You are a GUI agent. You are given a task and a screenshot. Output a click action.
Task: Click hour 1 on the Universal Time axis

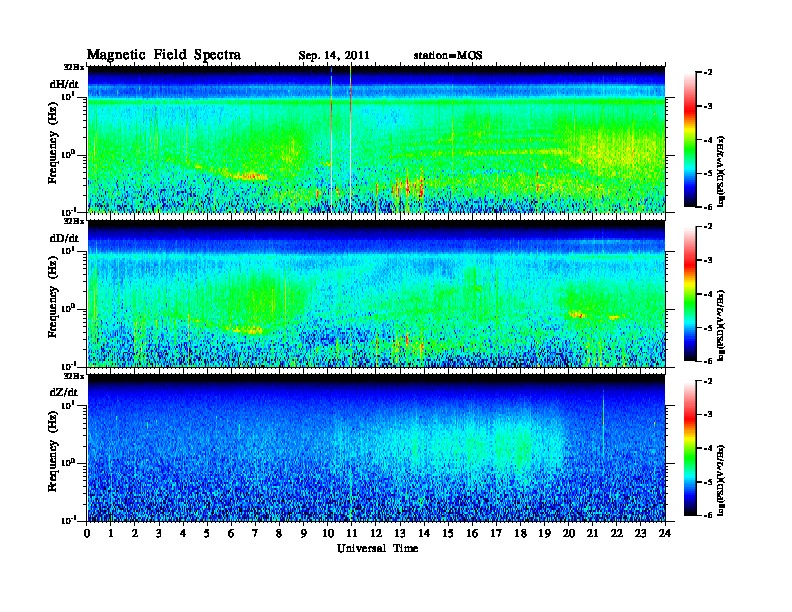point(111,533)
